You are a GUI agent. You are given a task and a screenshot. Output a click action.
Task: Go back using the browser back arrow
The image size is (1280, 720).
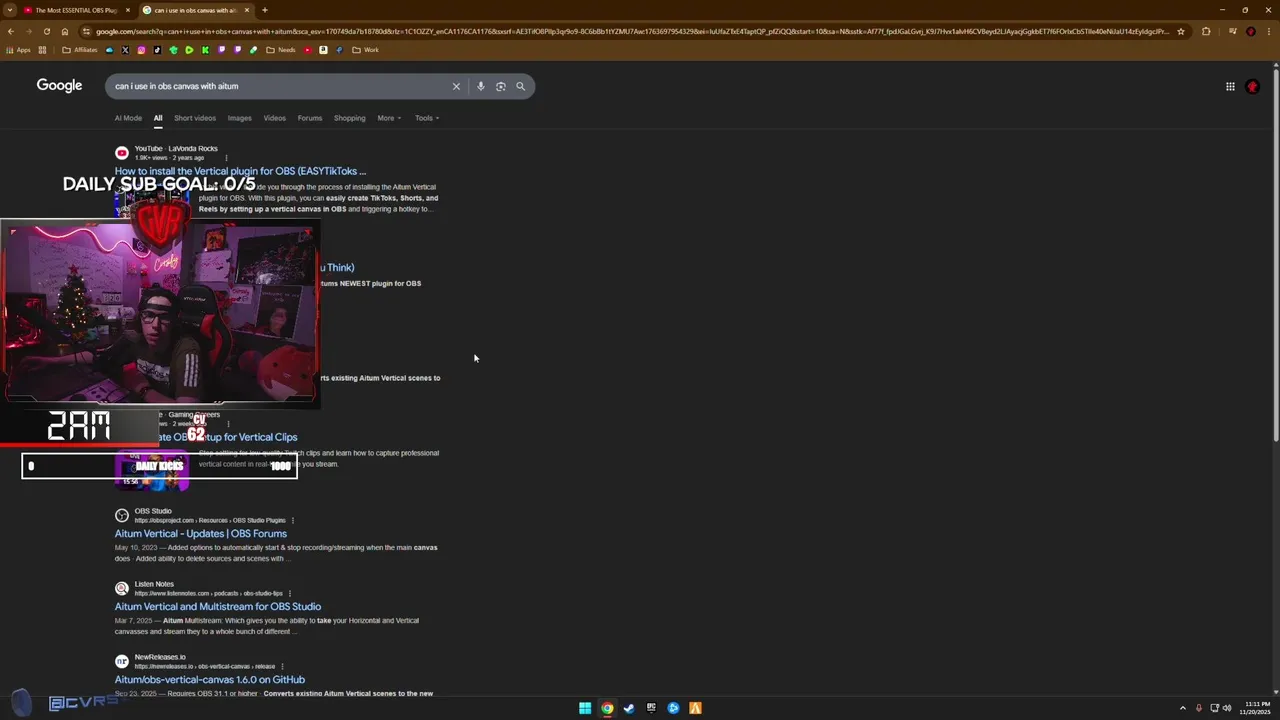coord(10,31)
